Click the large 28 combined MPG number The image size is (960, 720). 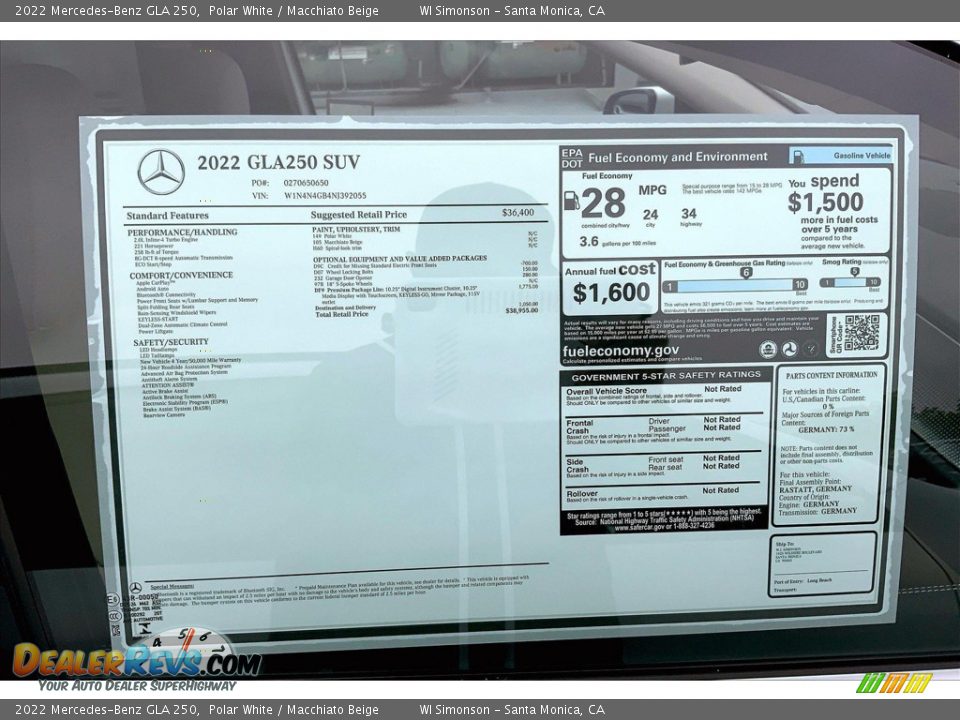tap(604, 203)
